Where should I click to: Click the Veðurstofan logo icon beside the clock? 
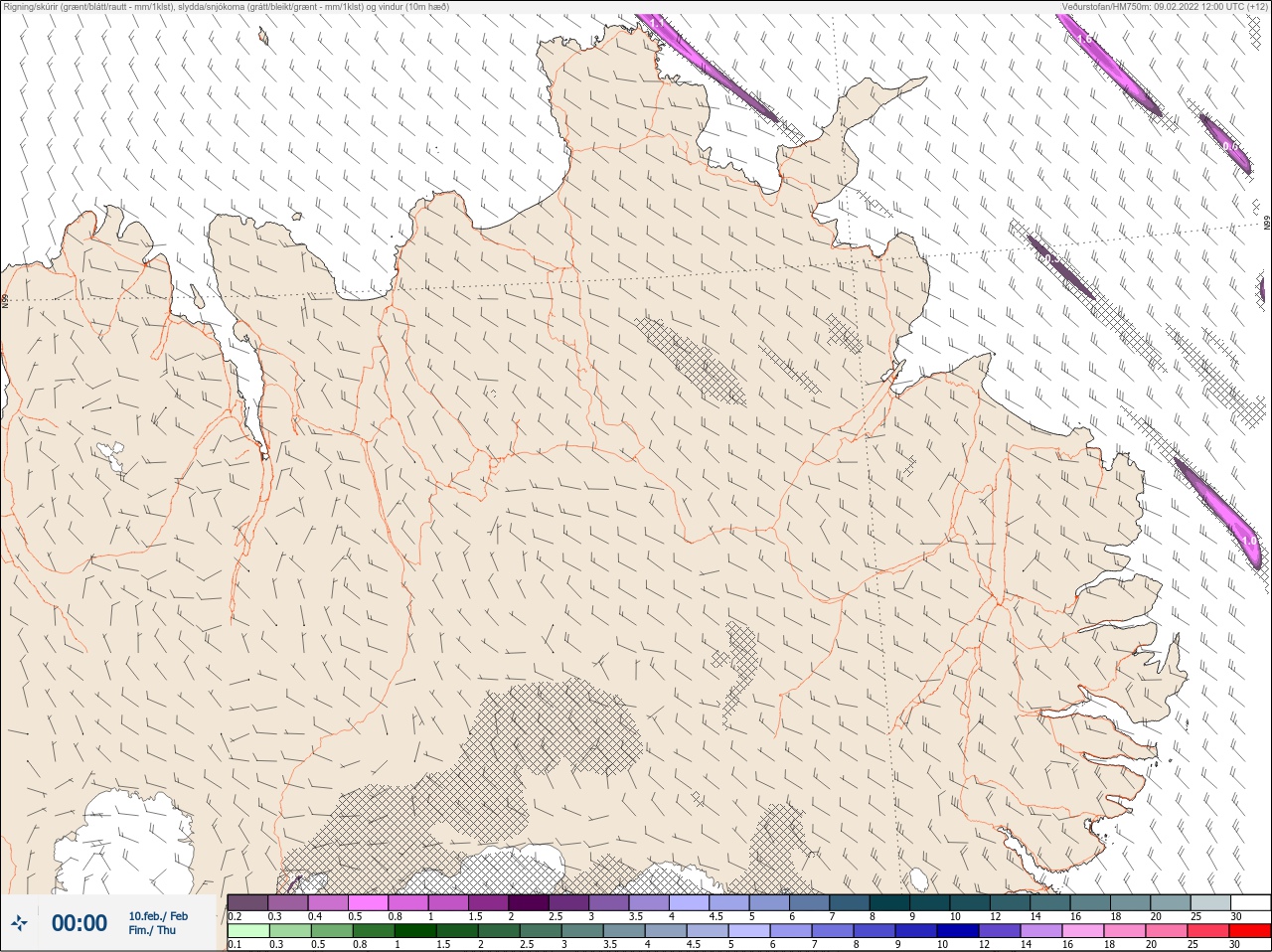click(x=20, y=923)
